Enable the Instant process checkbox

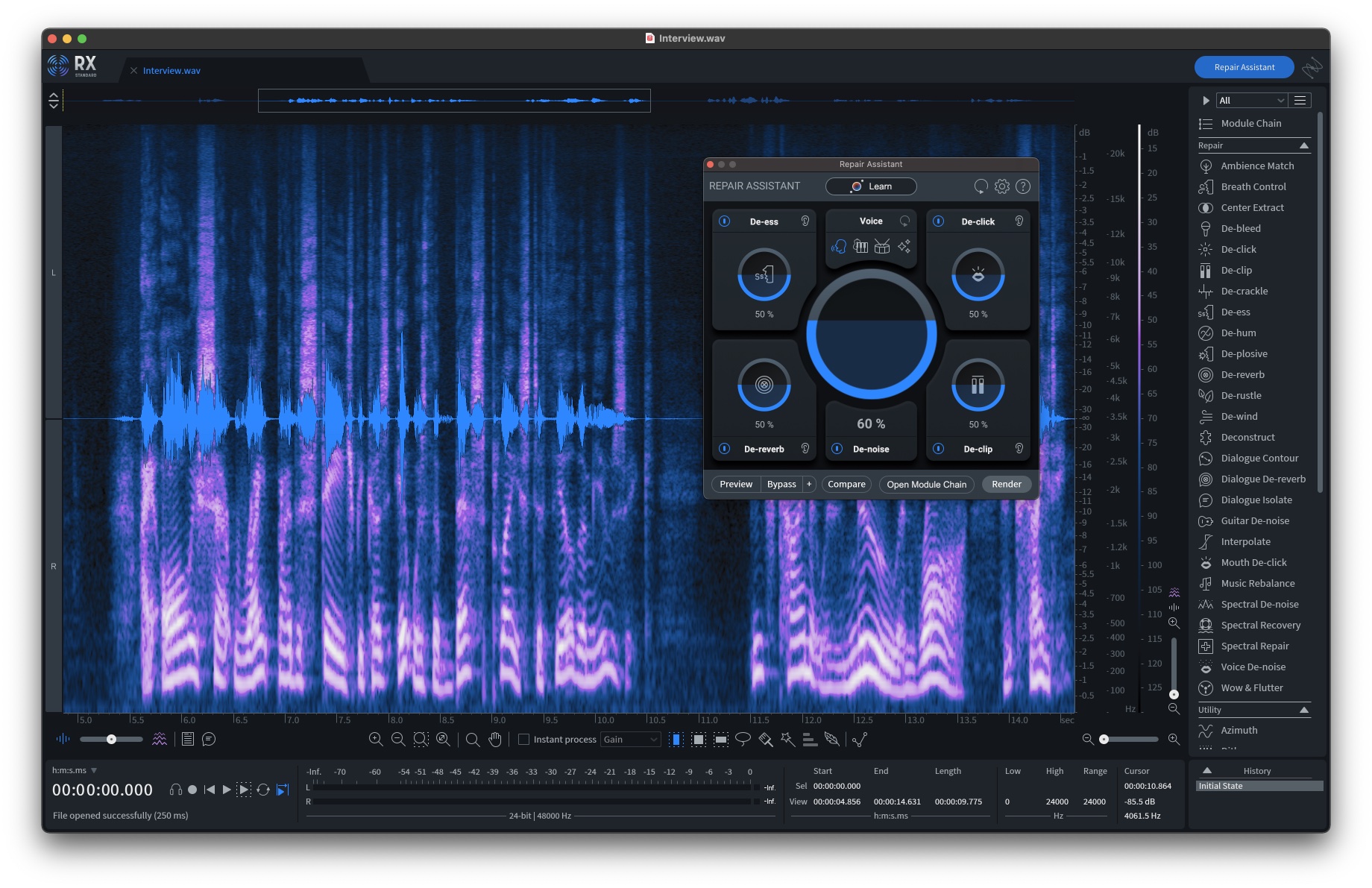[x=523, y=739]
